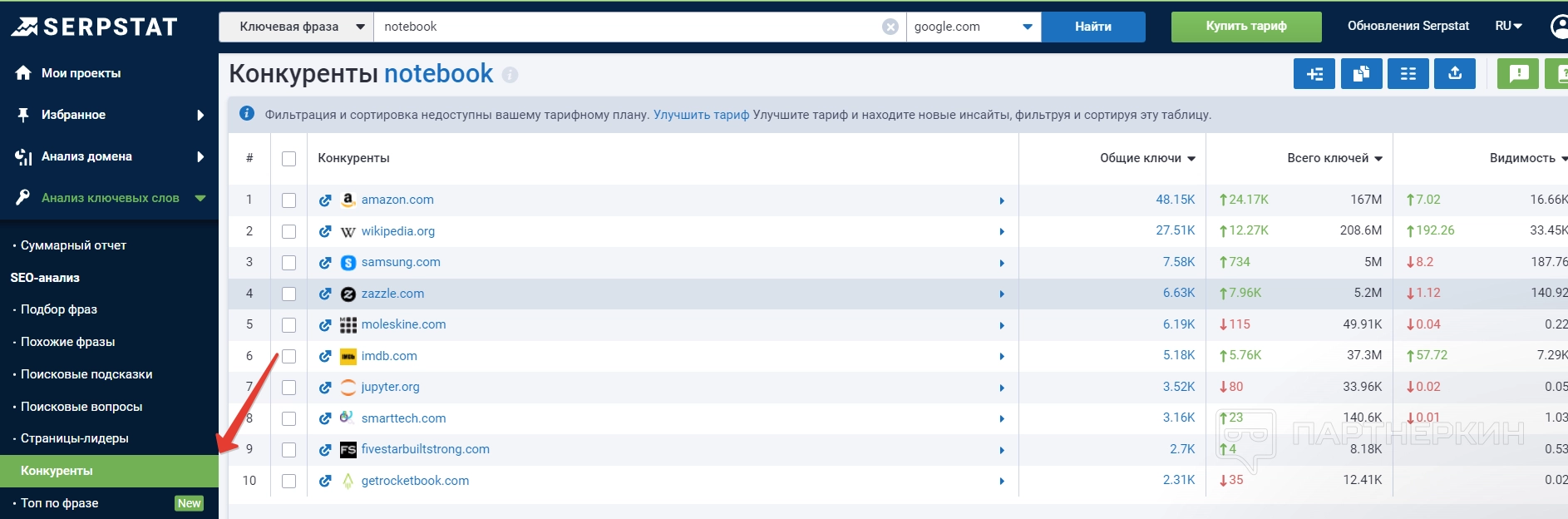Click the Moleskine favicon in row 5
The height and width of the screenshot is (519, 1568).
coord(348,325)
